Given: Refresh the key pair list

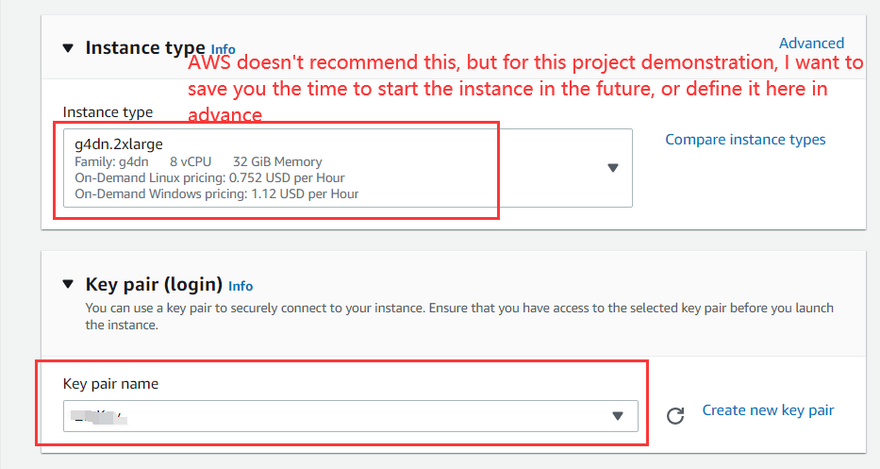Looking at the screenshot, I should (675, 415).
